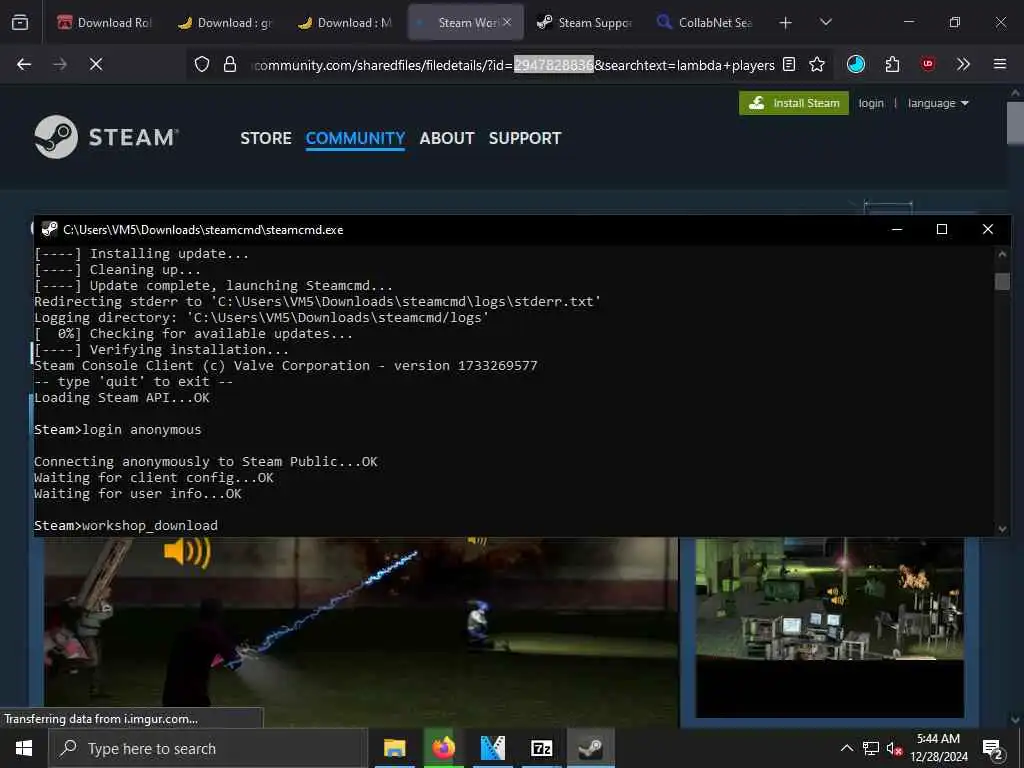Switch to the Steam Support tab
1024x768 pixels.
(x=584, y=23)
